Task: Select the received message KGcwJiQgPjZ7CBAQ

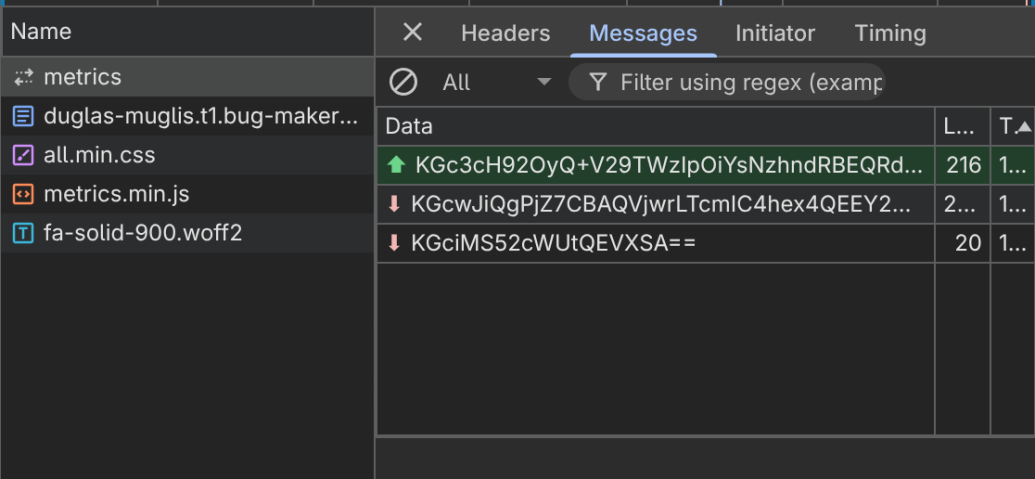Action: point(706,205)
